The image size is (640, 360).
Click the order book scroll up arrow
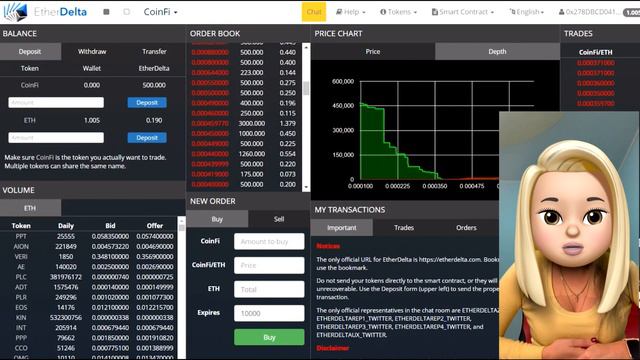(x=306, y=47)
